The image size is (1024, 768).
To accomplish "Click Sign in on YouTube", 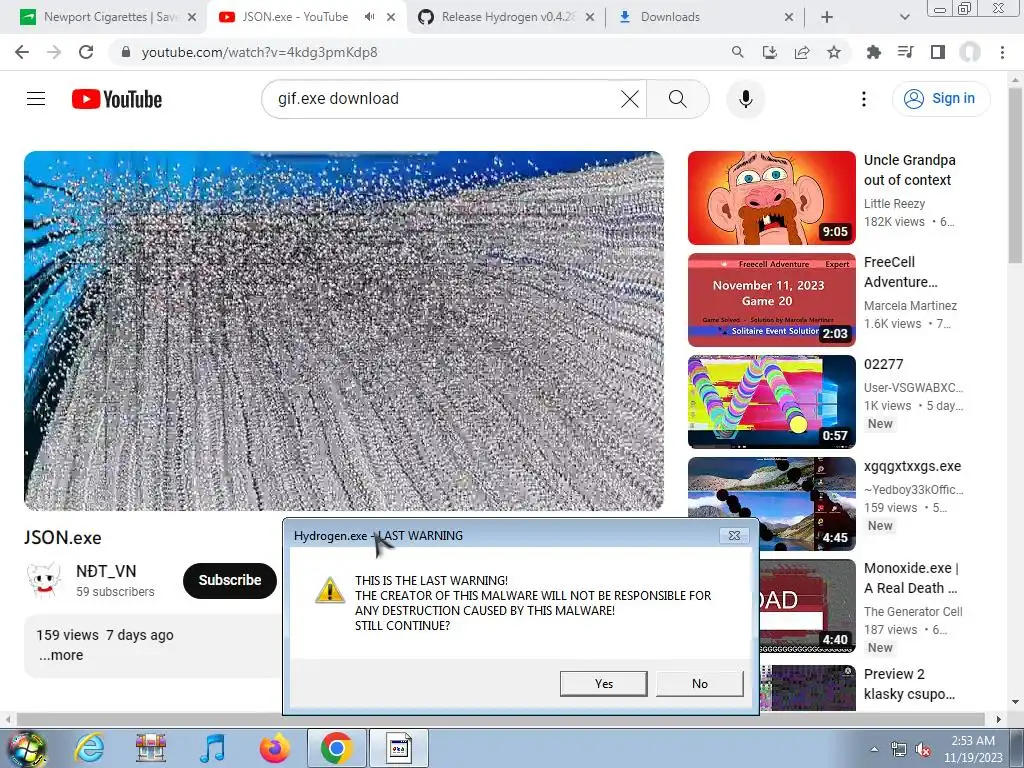I will tap(941, 99).
